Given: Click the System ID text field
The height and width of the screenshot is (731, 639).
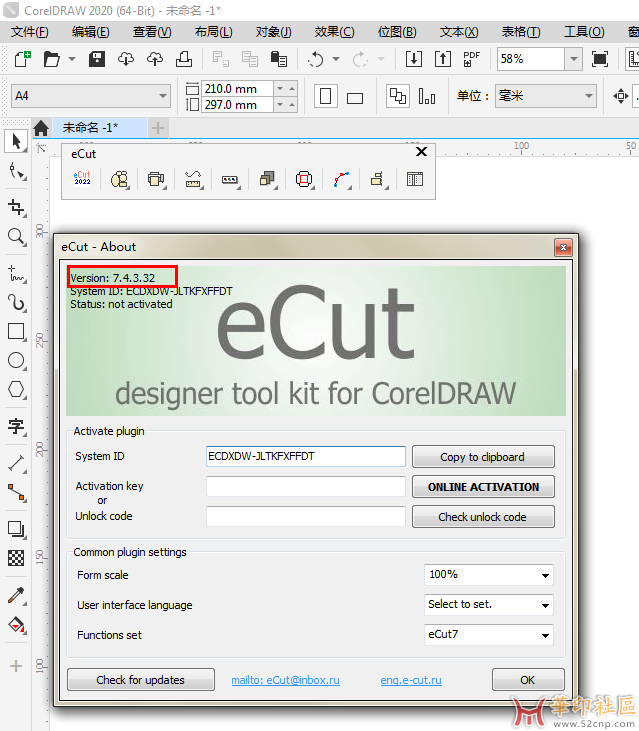Looking at the screenshot, I should (x=306, y=456).
